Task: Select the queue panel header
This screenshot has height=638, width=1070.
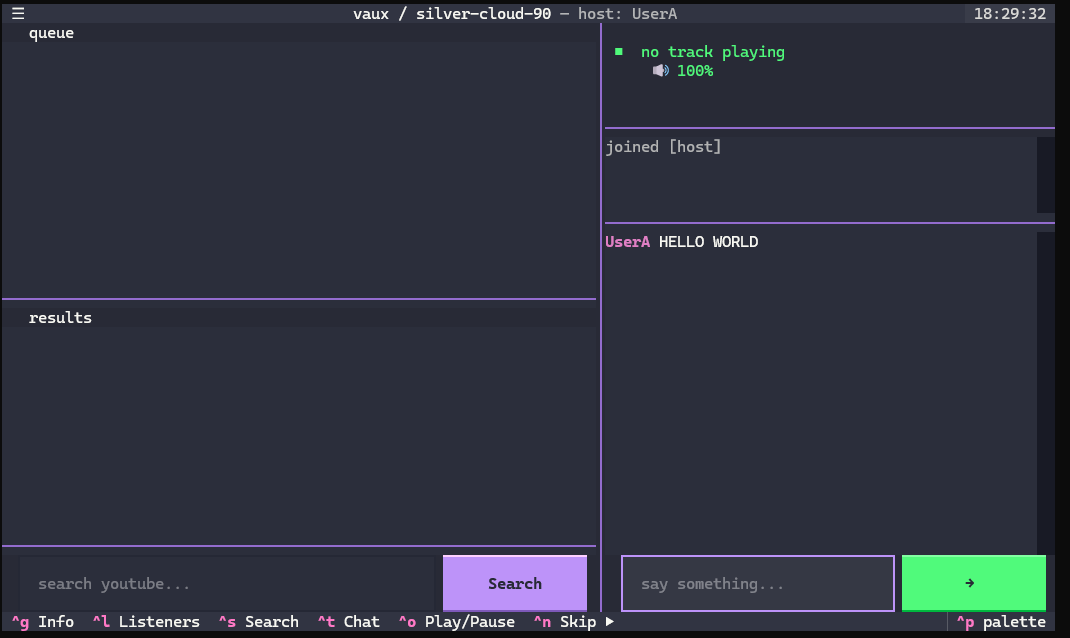Action: pyautogui.click(x=299, y=33)
